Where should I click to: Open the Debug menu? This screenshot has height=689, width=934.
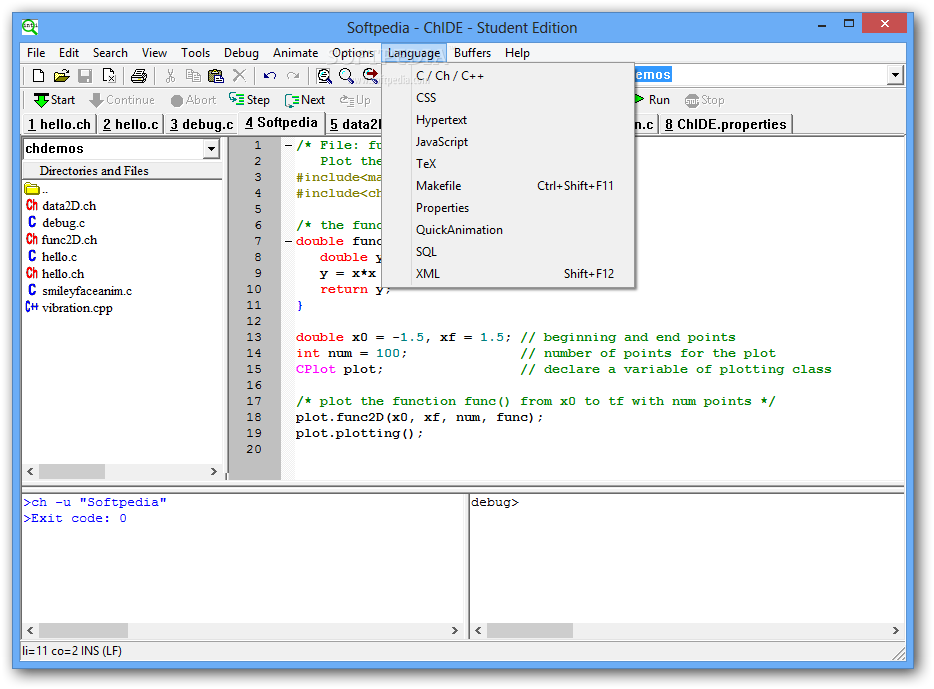[241, 53]
